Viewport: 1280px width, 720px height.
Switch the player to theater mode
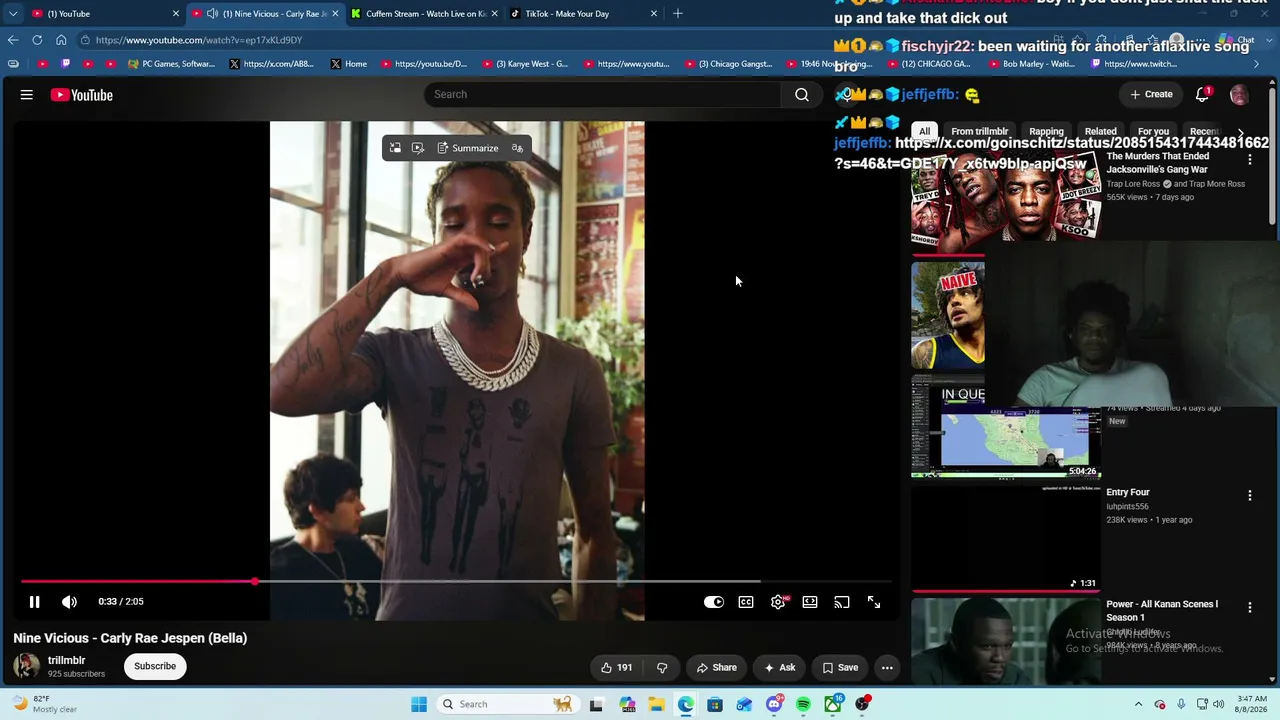810,602
